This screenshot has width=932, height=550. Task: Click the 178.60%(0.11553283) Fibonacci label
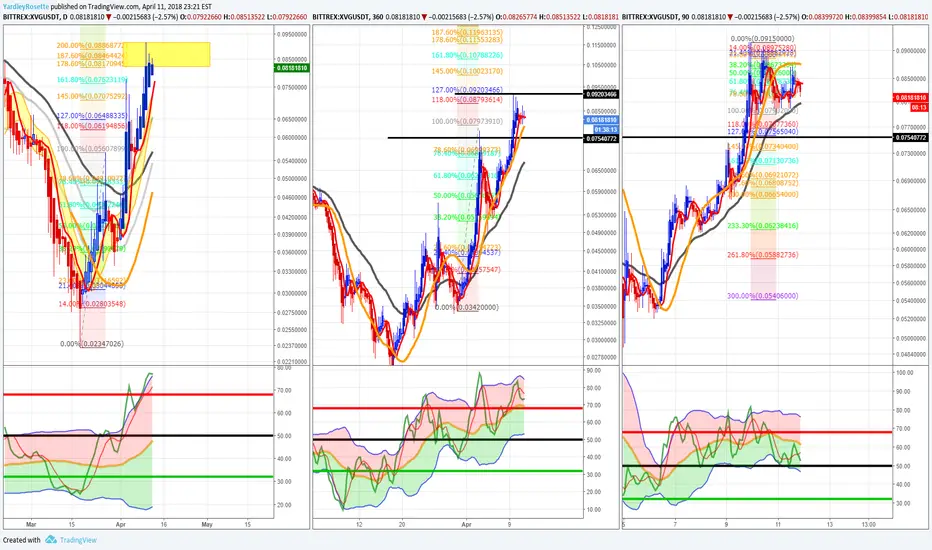point(467,40)
